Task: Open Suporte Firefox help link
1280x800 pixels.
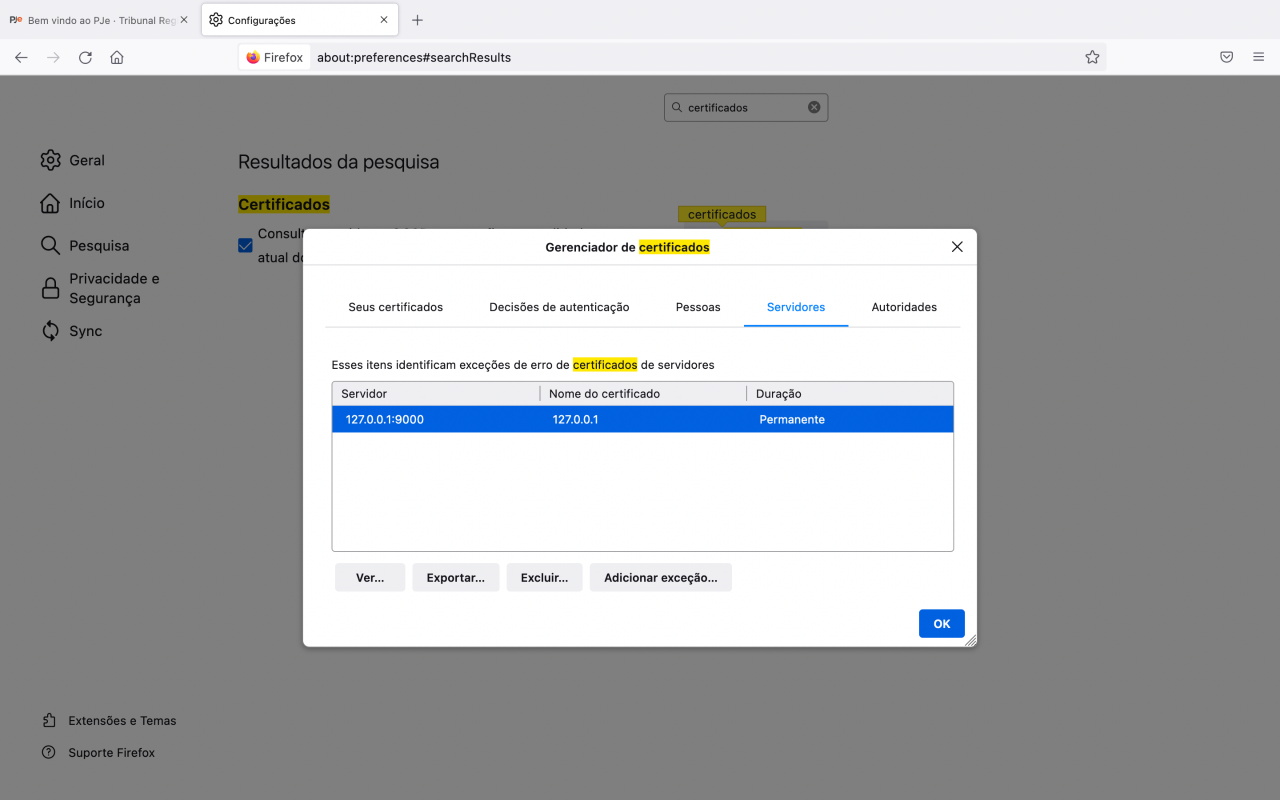Action: coord(98,752)
